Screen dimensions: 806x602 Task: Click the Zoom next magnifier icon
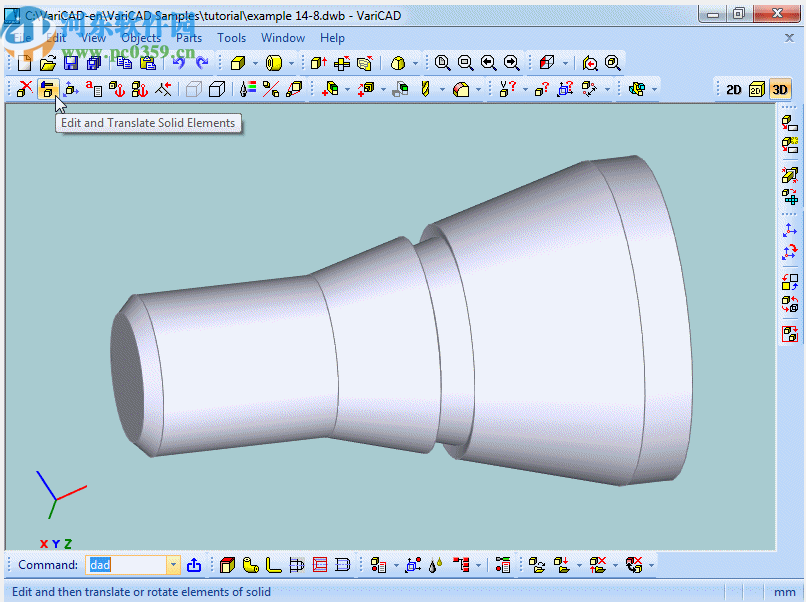(511, 63)
